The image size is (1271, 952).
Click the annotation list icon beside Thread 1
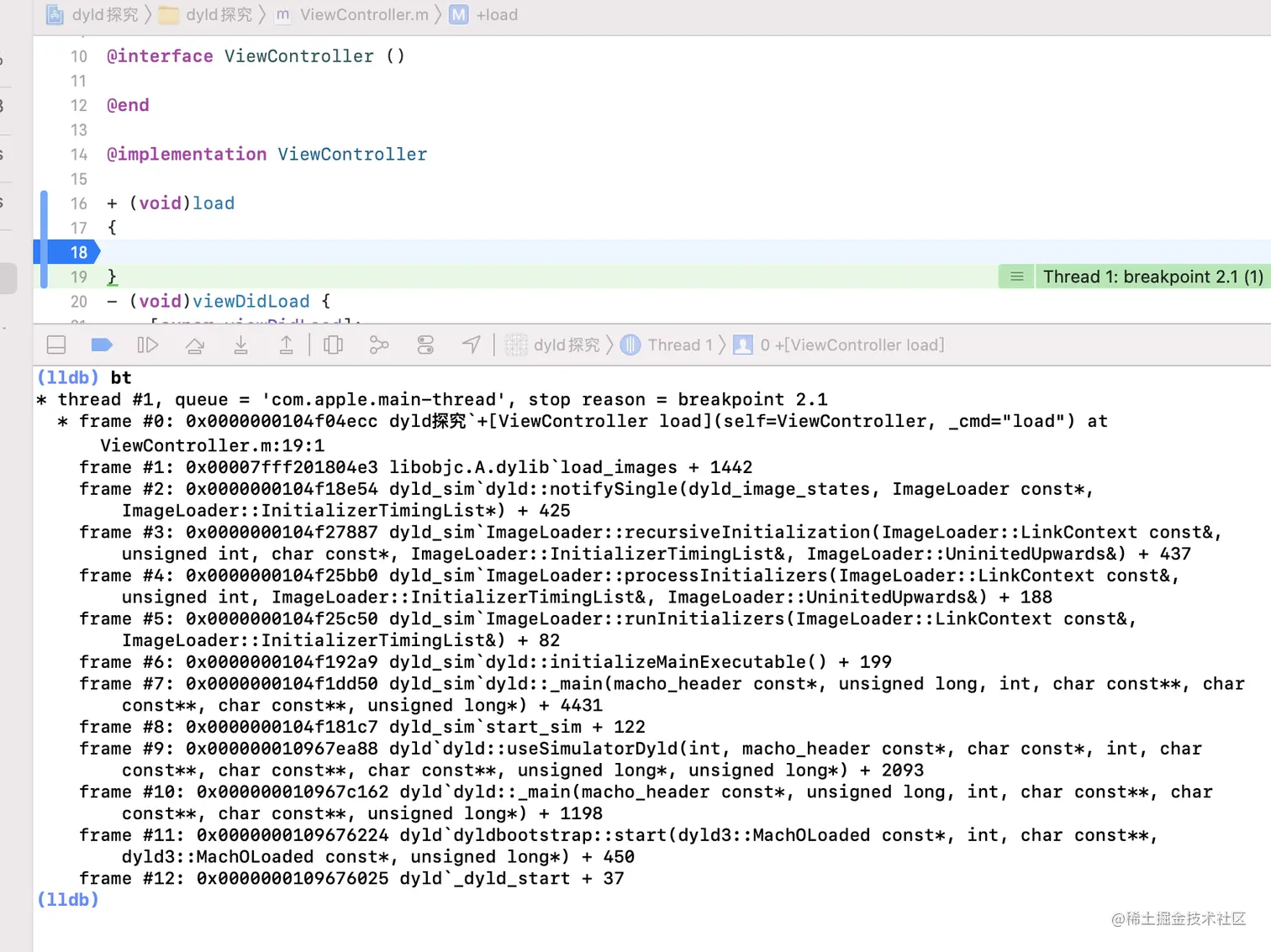point(1016,276)
